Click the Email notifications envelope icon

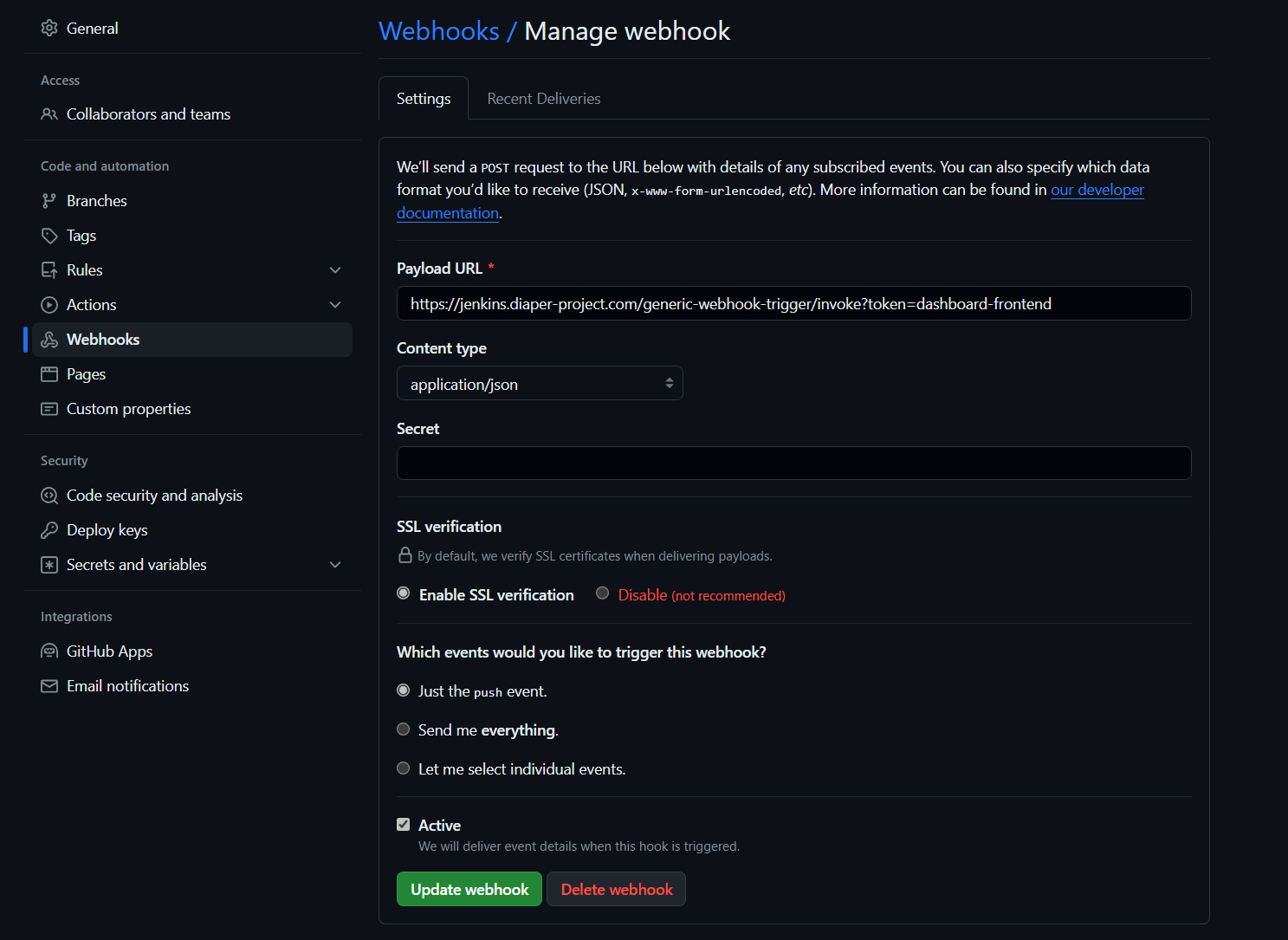coord(49,686)
